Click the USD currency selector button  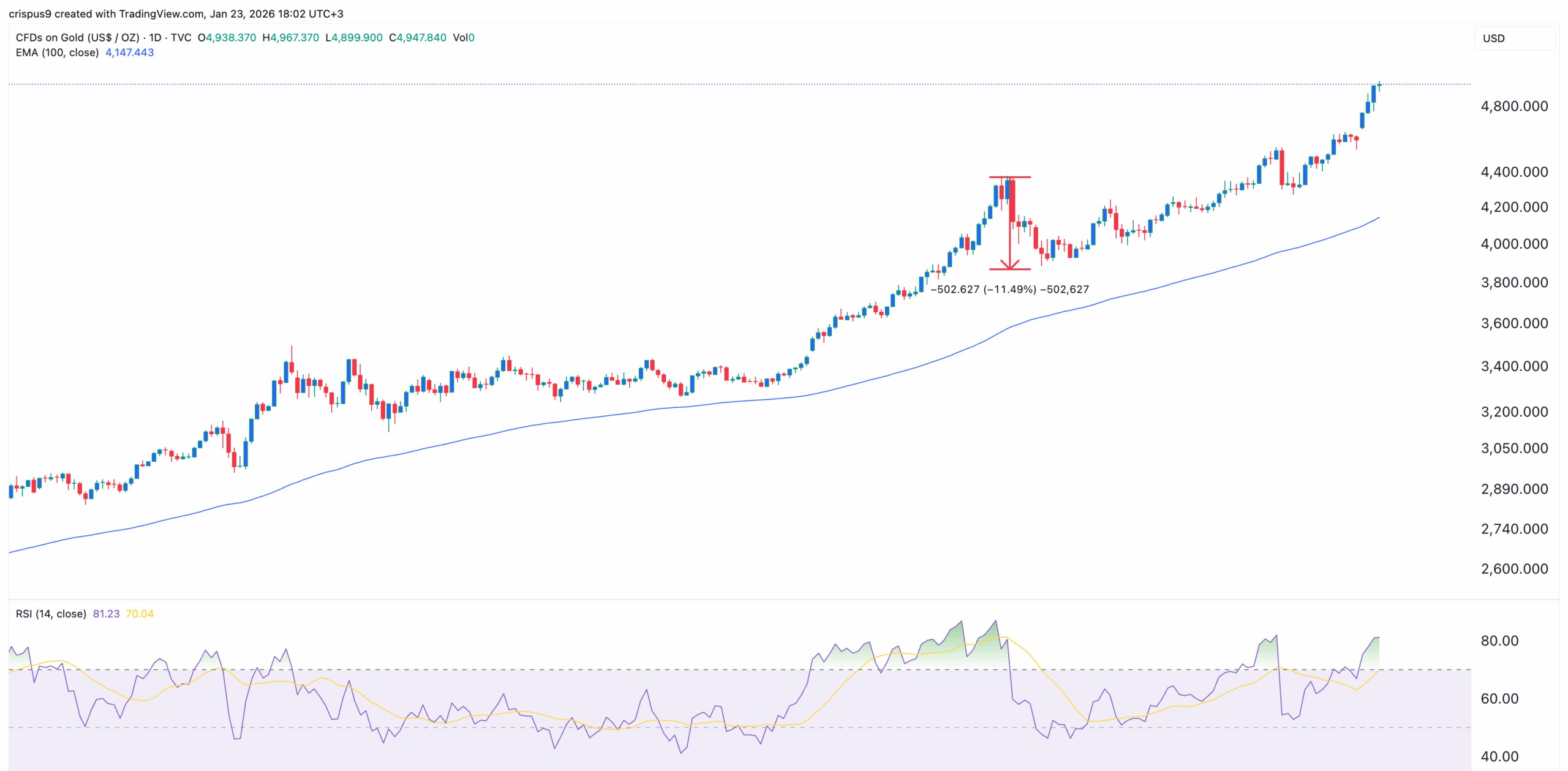click(x=1514, y=38)
